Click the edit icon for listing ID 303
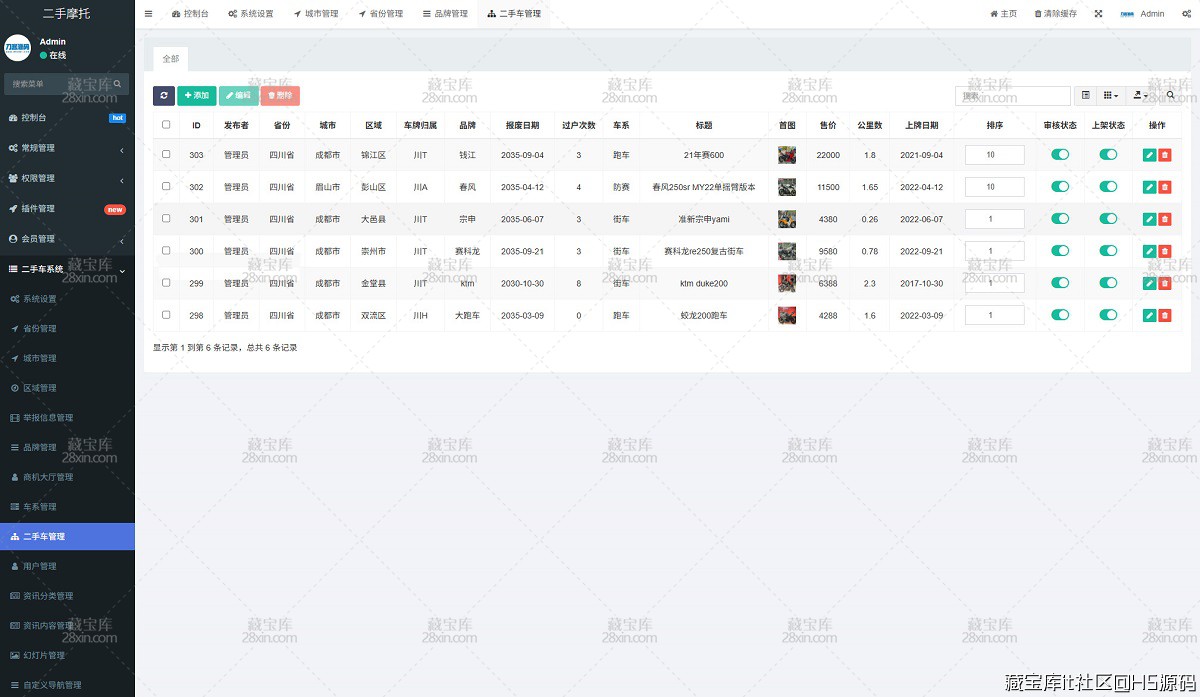Screen dimensions: 1200x697 (x=1150, y=154)
